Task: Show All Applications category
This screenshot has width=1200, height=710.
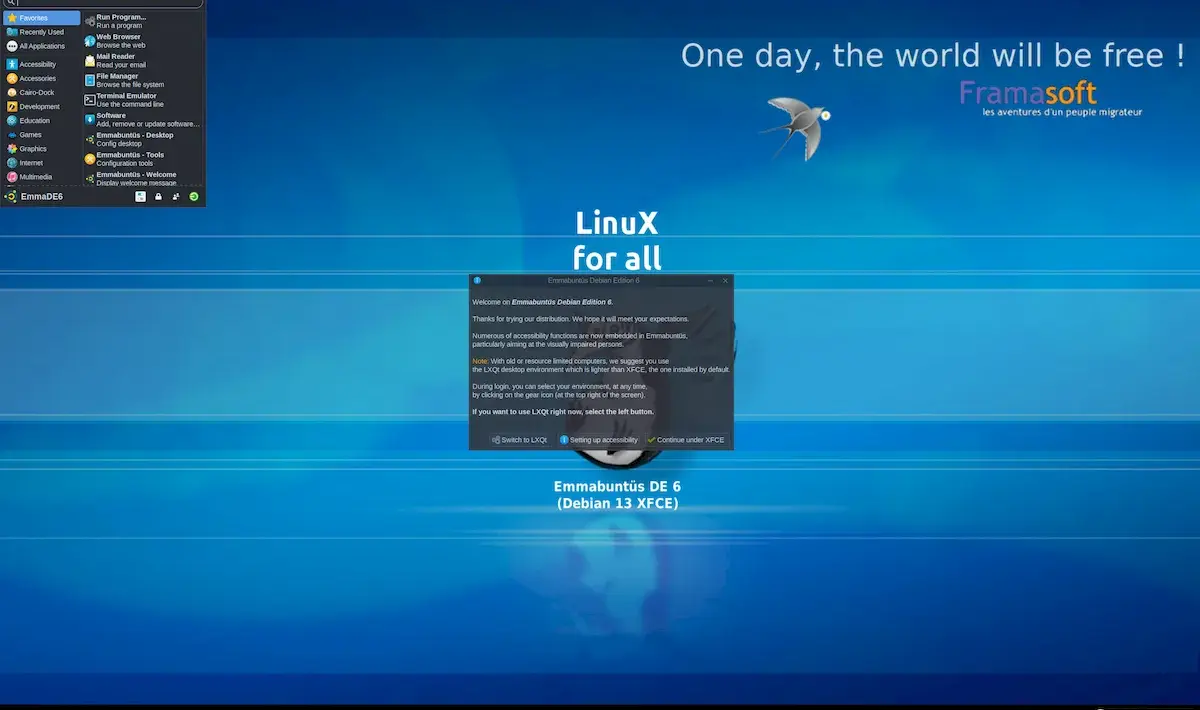Action: [42, 46]
